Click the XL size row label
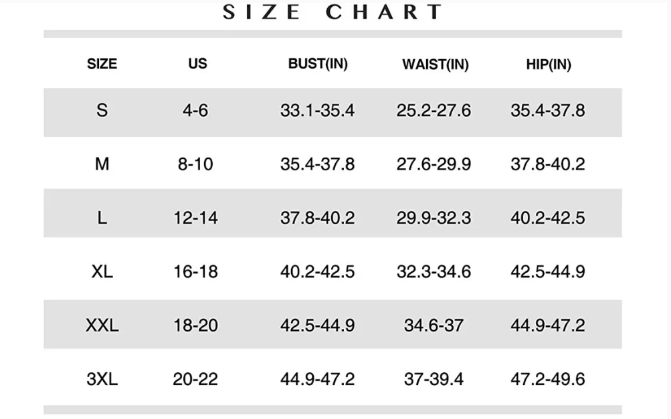The height and width of the screenshot is (419, 671). [102, 272]
